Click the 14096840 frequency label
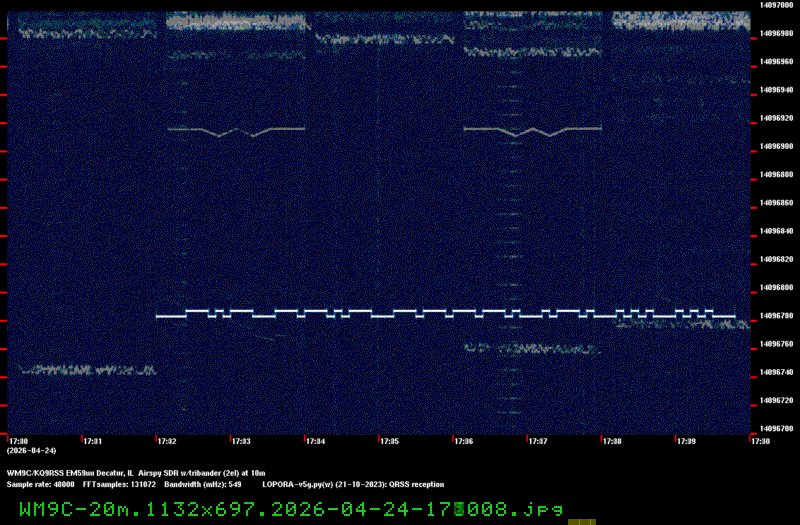This screenshot has height=525, width=800. click(x=776, y=231)
